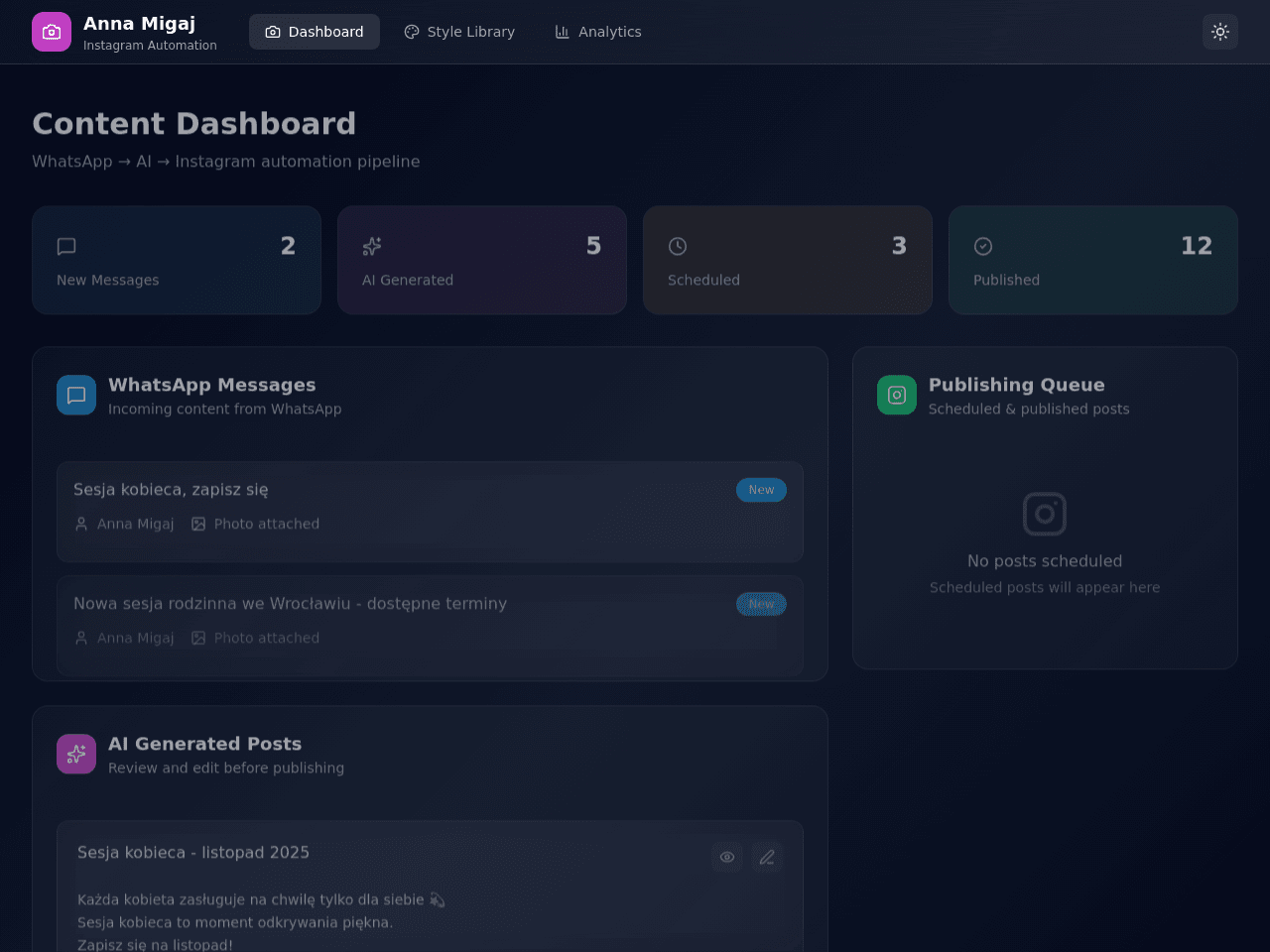Click 'Photo attached' in Sesja kobieca message

[x=267, y=524]
